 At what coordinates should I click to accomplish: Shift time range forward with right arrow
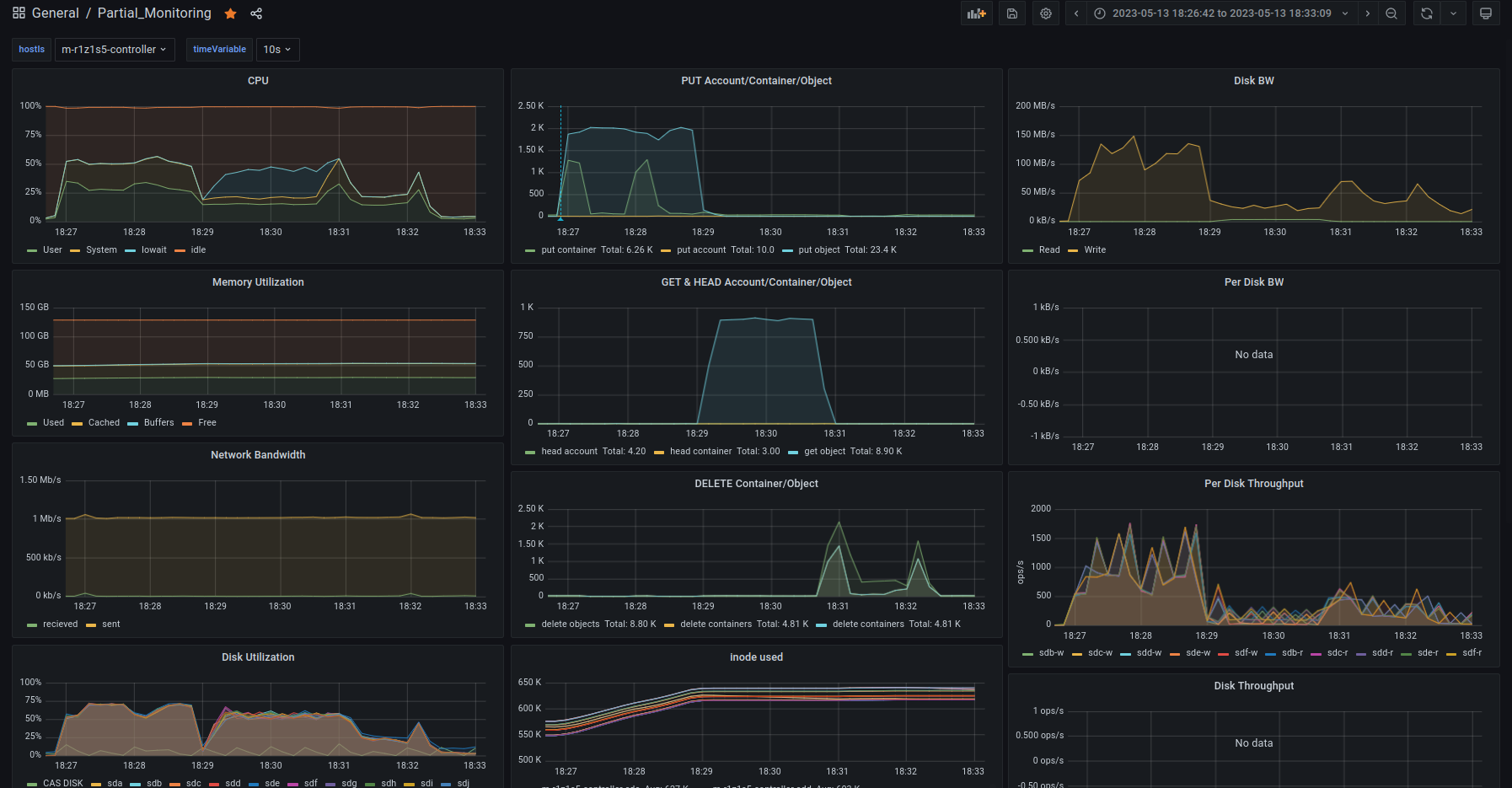coord(1367,13)
